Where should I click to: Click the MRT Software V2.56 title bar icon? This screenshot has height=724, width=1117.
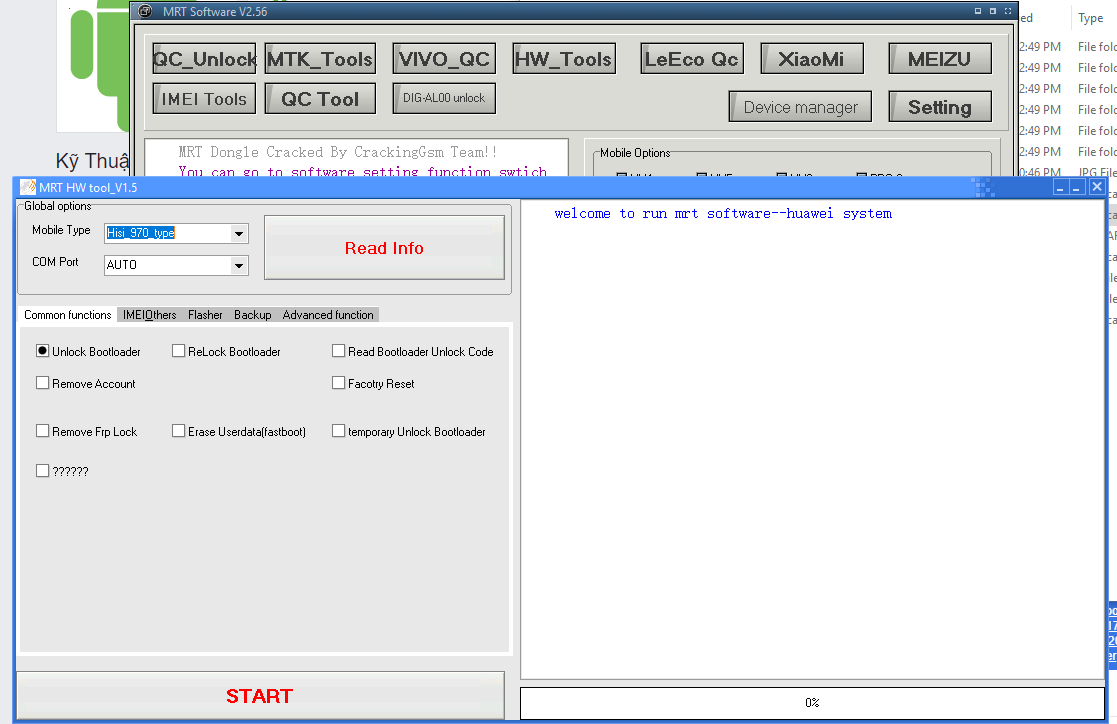tap(145, 11)
